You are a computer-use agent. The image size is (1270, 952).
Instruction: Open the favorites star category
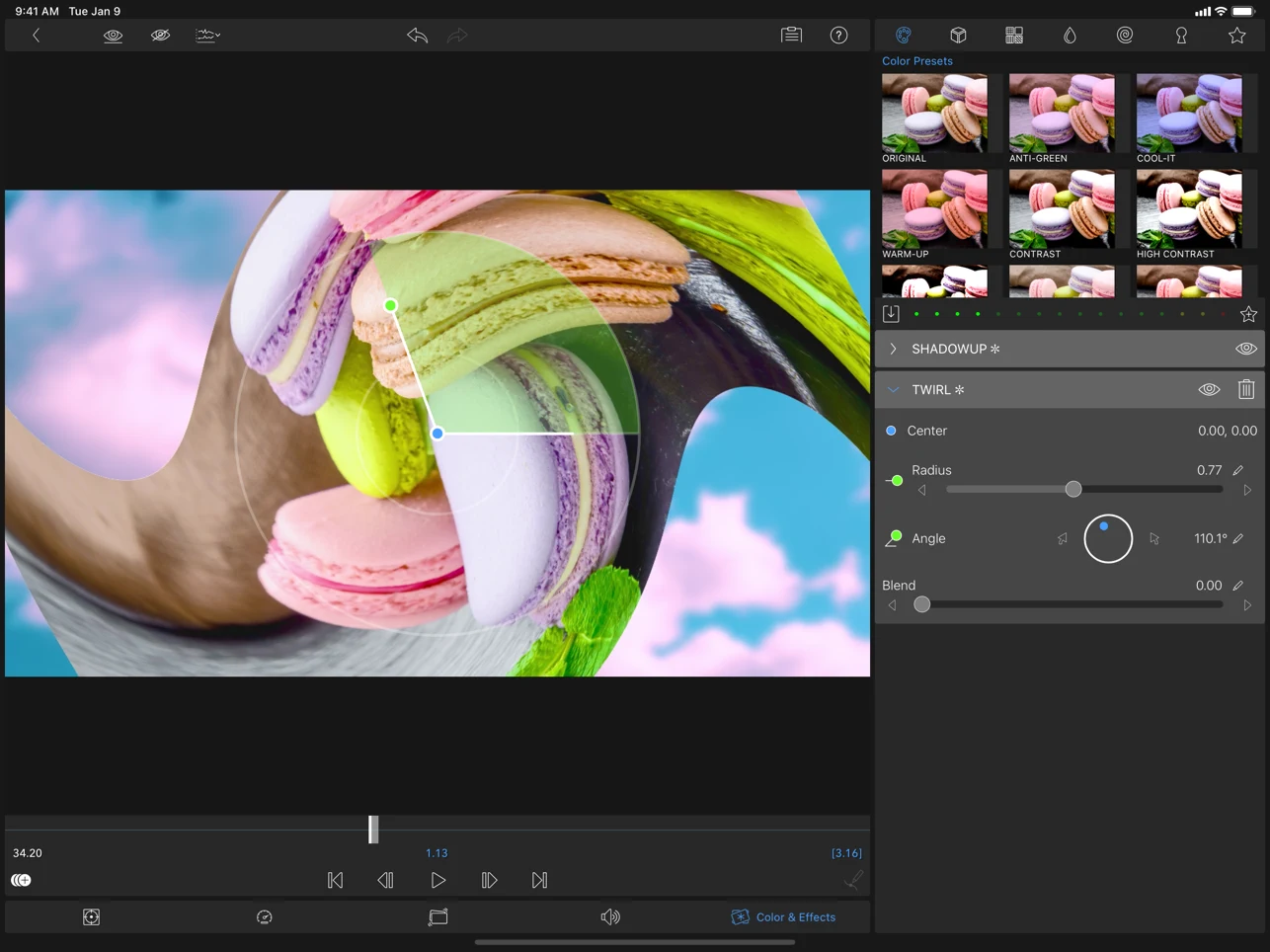tap(1236, 36)
